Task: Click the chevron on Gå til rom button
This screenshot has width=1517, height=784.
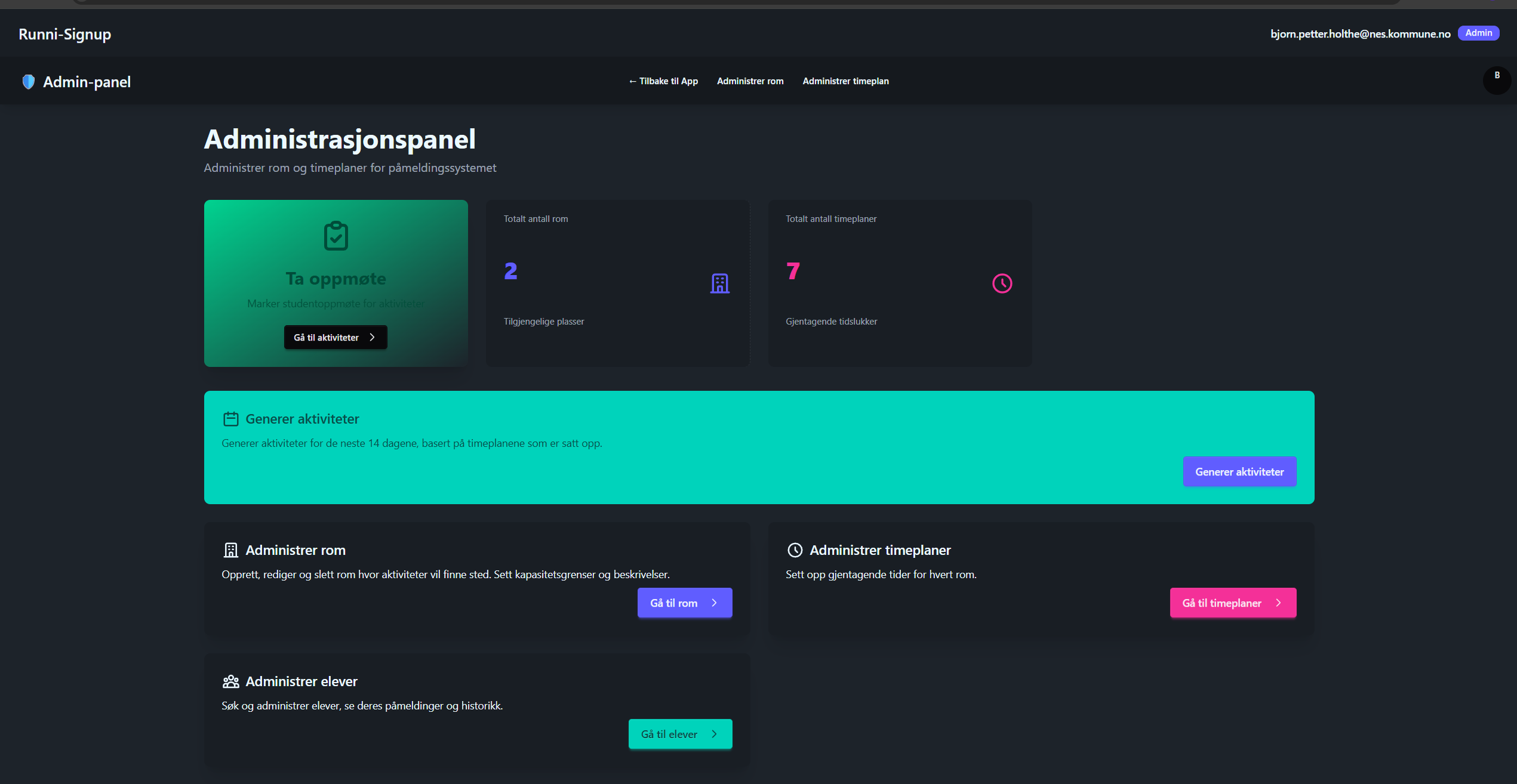Action: (714, 603)
